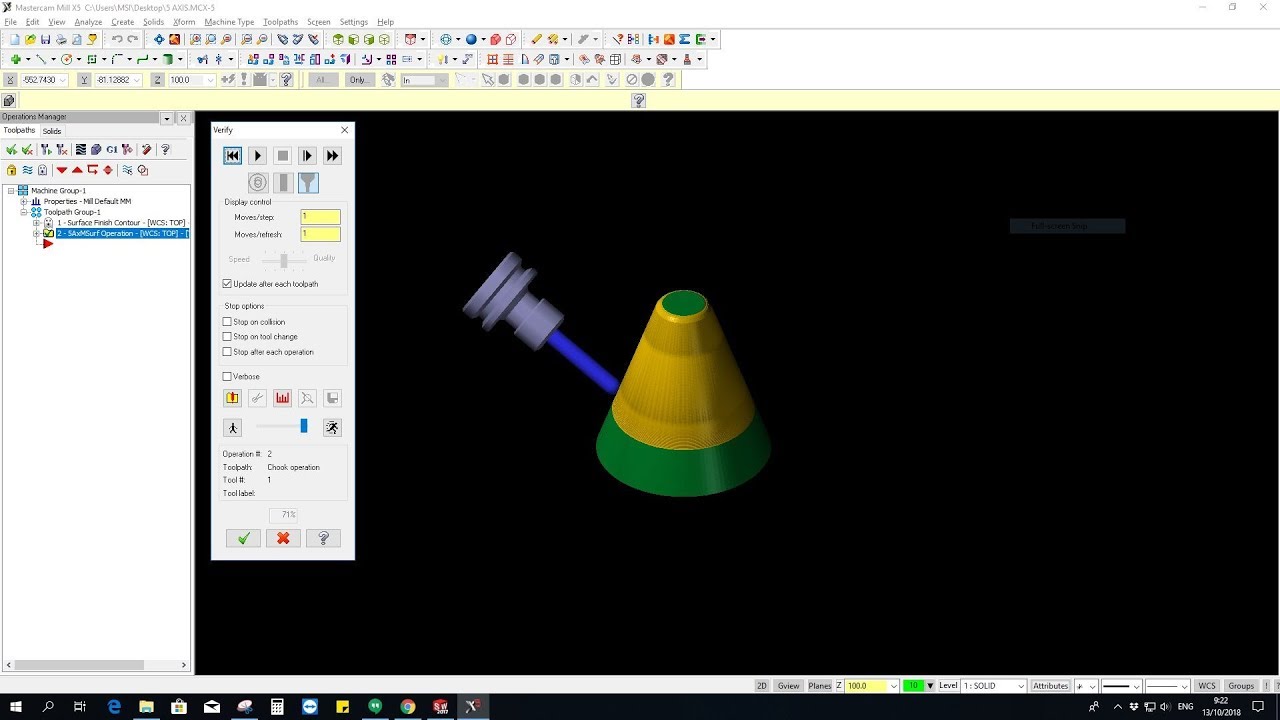Image resolution: width=1280 pixels, height=720 pixels.
Task: Adjust the Verify run speed slider
Action: [304, 426]
